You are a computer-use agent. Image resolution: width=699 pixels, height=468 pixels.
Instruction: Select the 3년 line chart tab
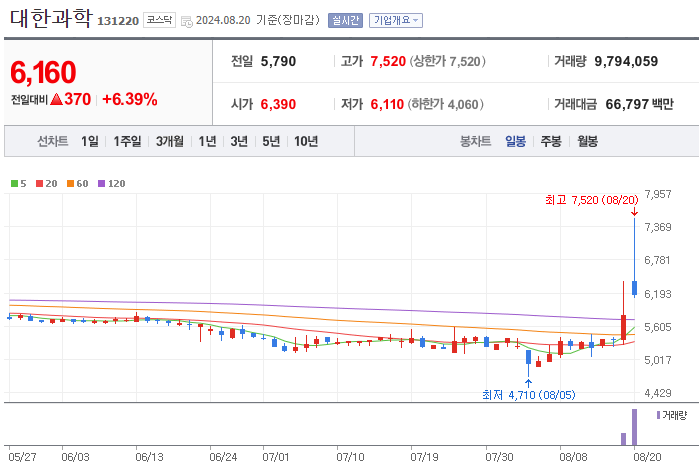[239, 141]
